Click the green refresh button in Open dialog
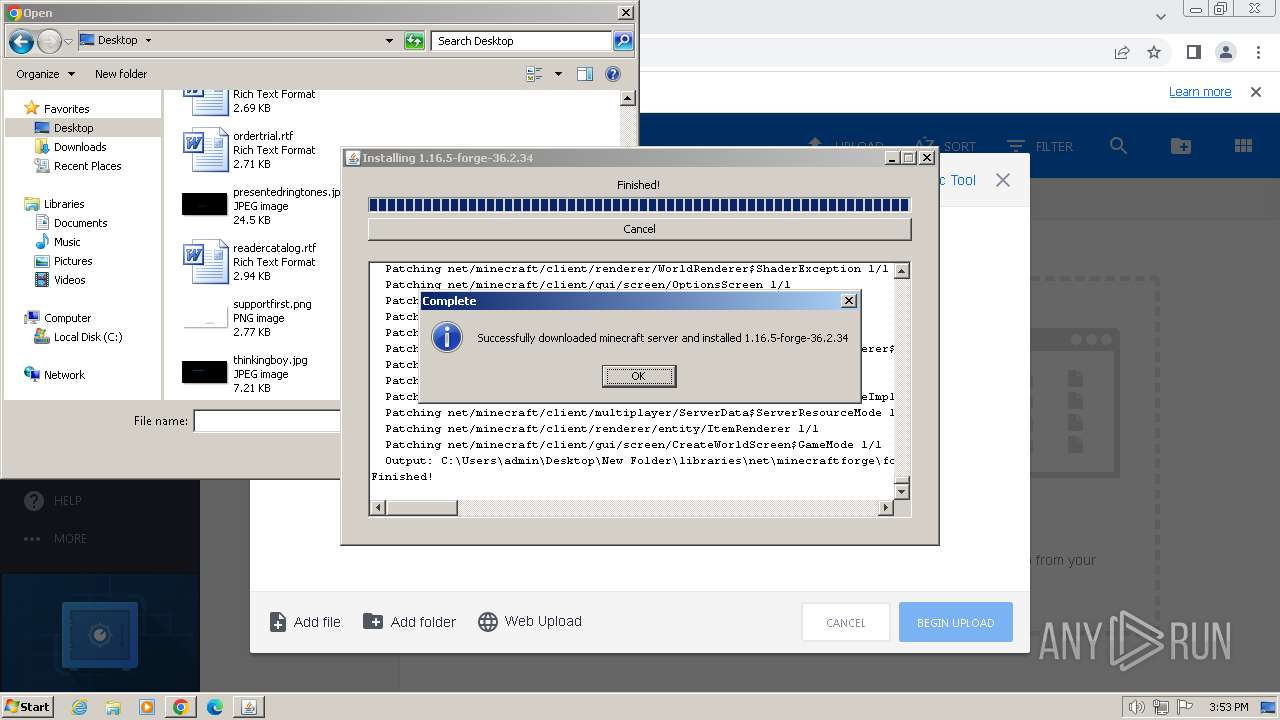 coord(414,41)
